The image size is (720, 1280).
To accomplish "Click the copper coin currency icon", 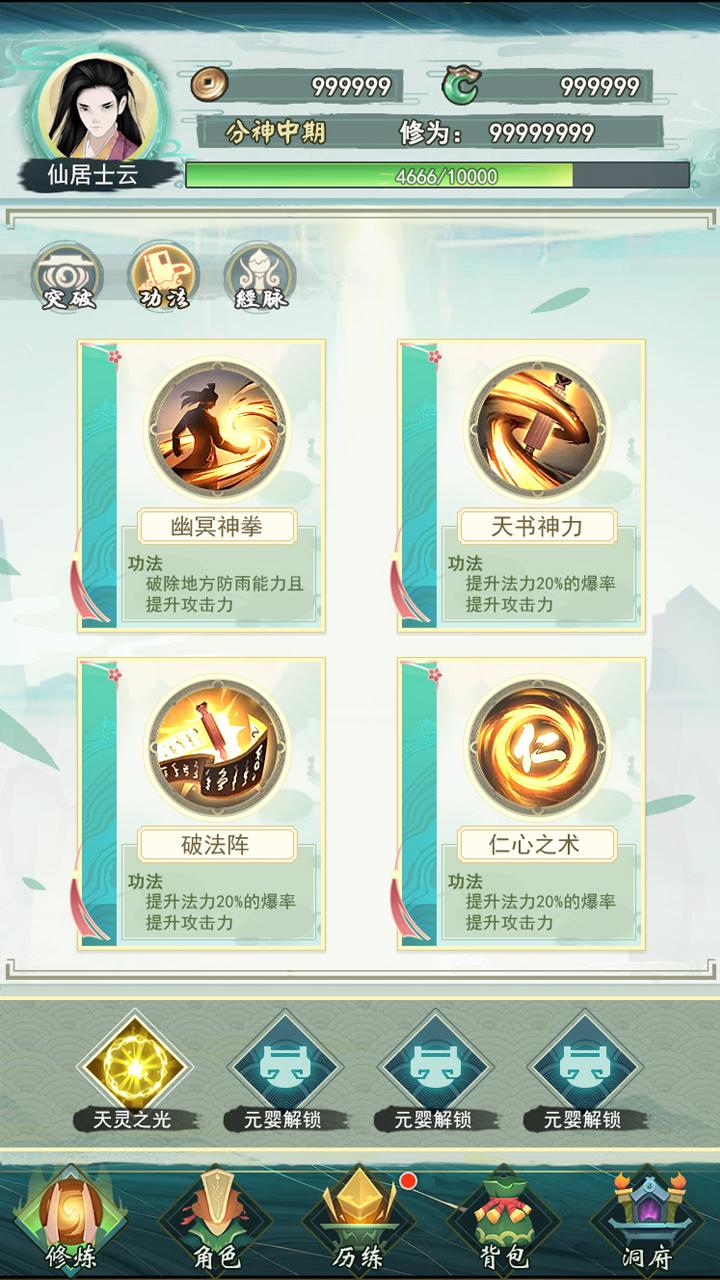I will tap(210, 85).
